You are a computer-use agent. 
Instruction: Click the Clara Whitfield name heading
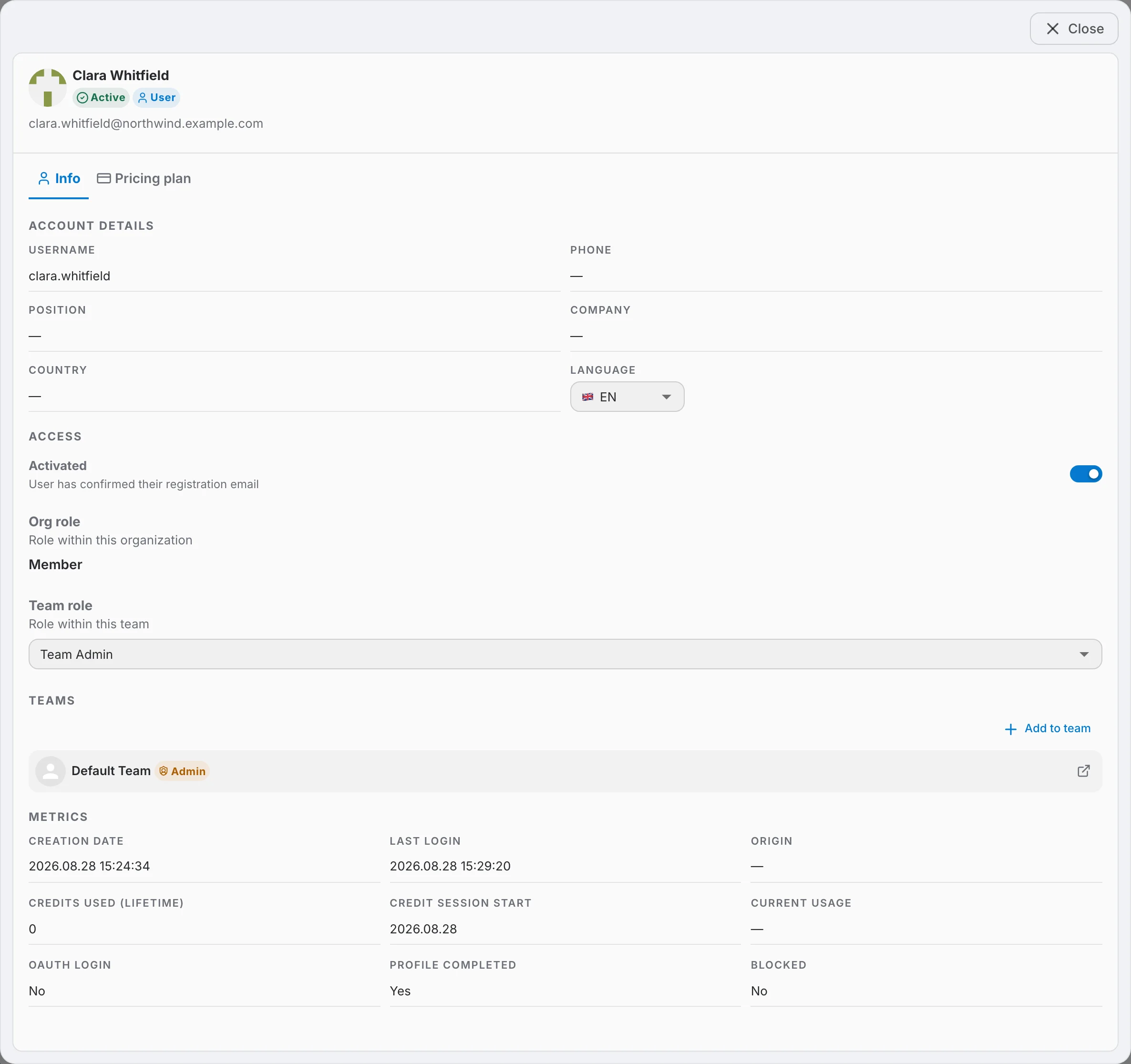(x=121, y=75)
